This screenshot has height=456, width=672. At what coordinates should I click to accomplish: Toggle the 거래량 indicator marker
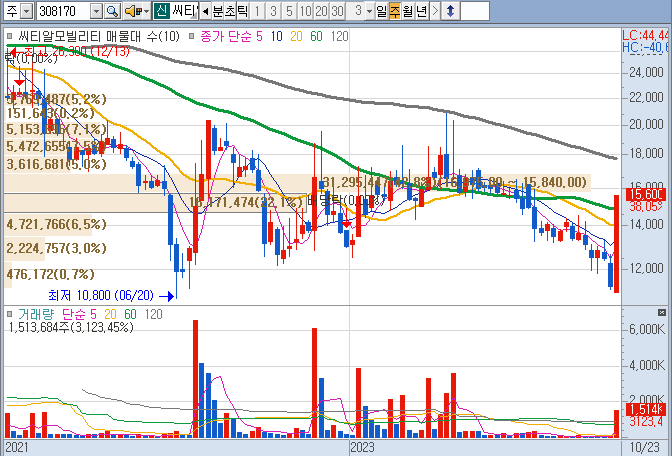10,315
